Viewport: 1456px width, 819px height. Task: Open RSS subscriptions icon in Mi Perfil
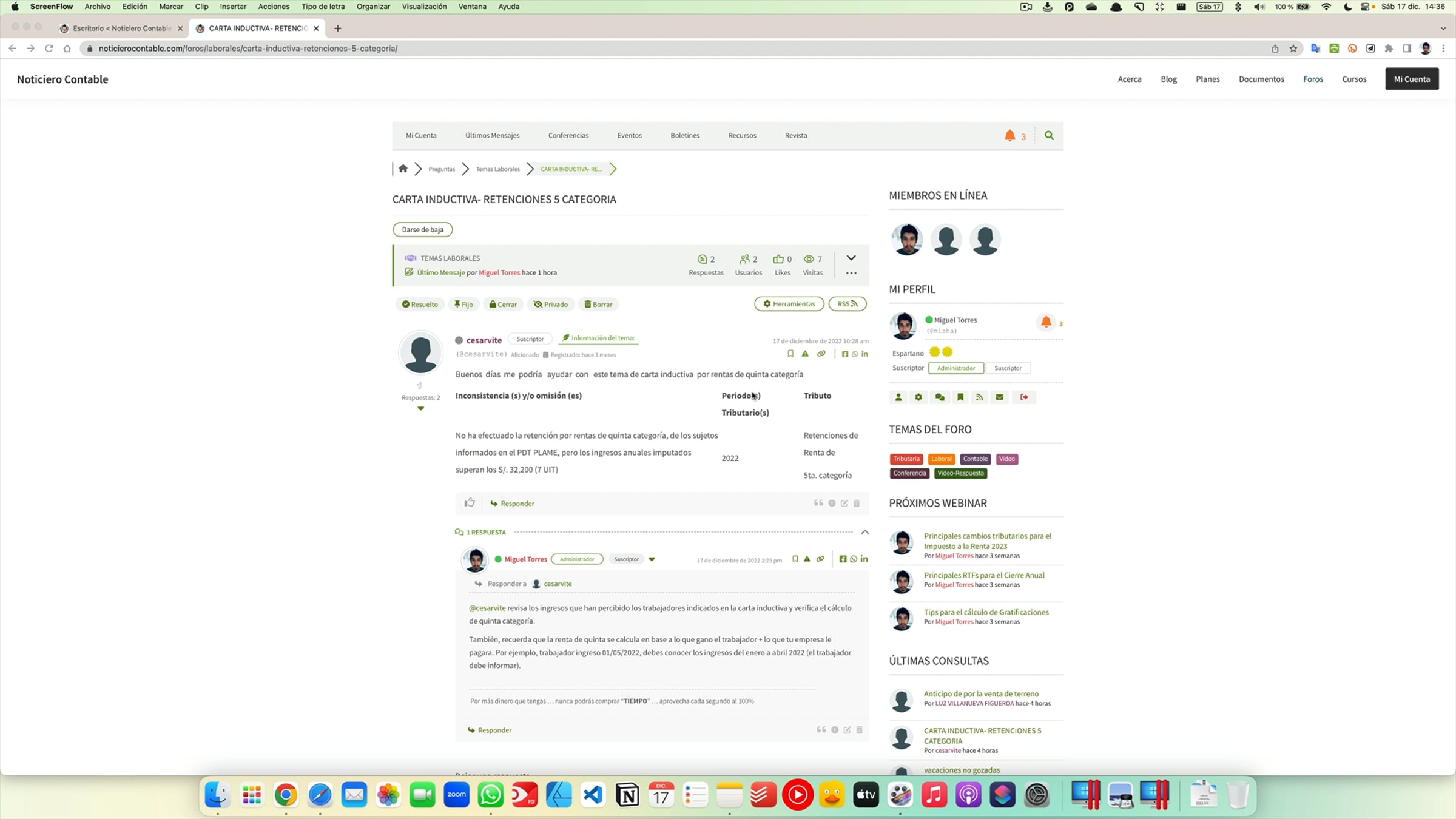(980, 397)
